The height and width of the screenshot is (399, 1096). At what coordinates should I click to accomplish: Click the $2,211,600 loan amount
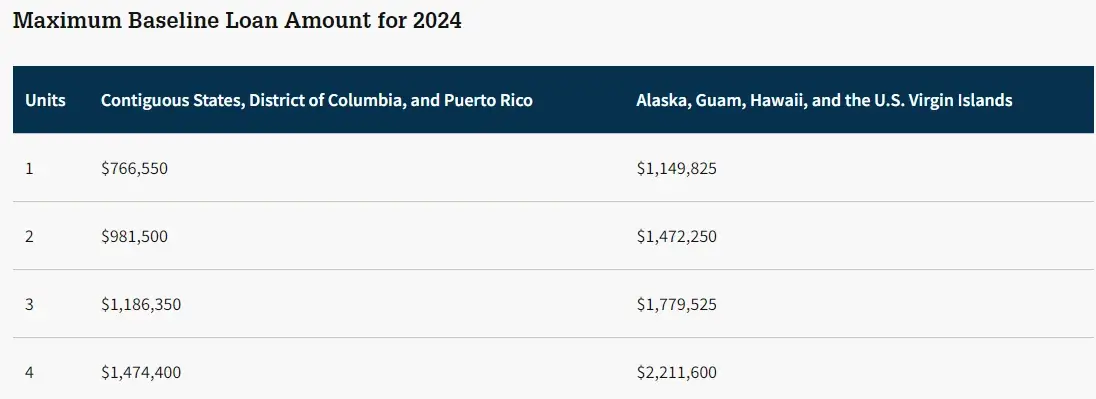click(677, 372)
